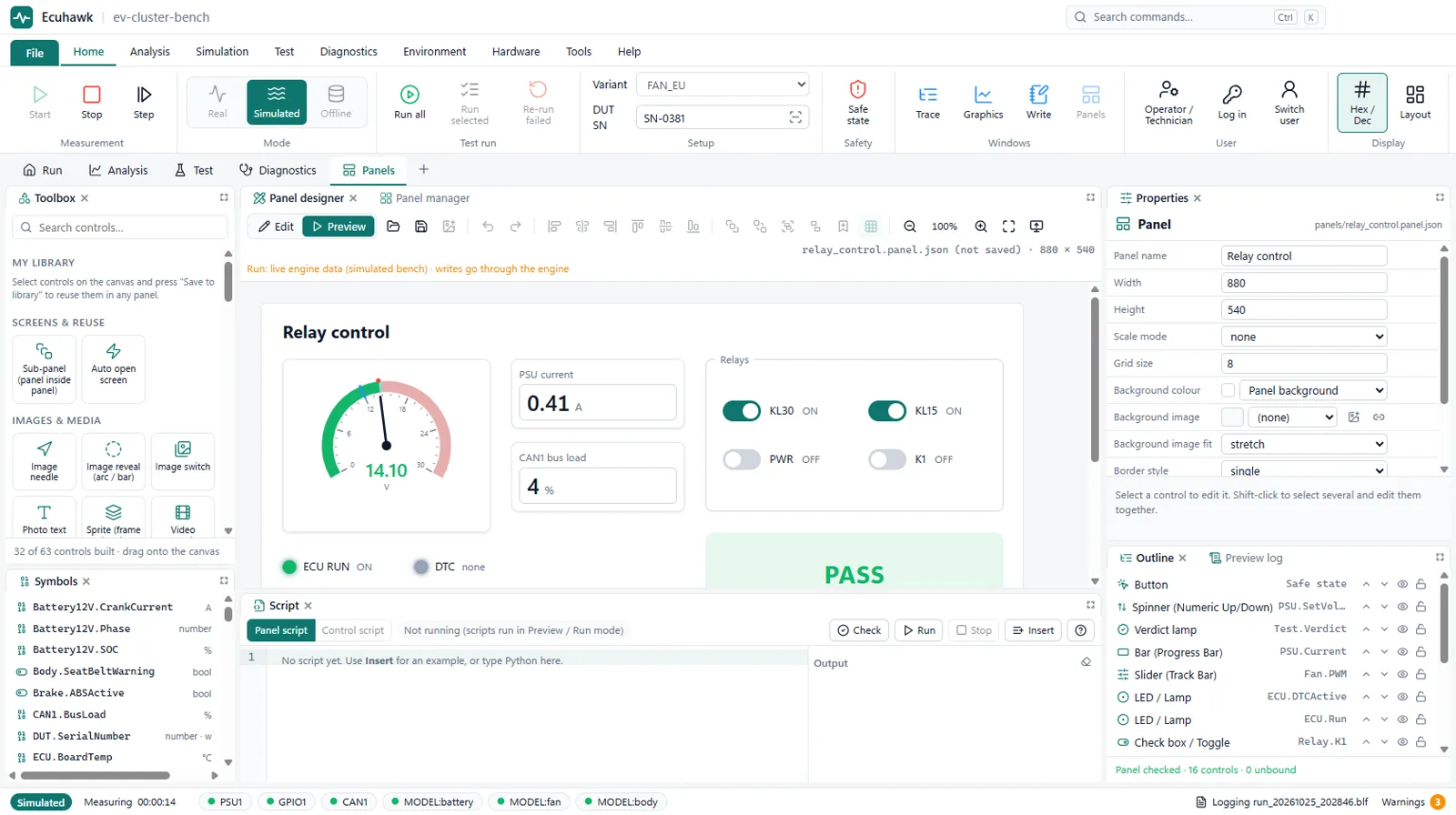Zoom out the panel canvas

[x=910, y=226]
